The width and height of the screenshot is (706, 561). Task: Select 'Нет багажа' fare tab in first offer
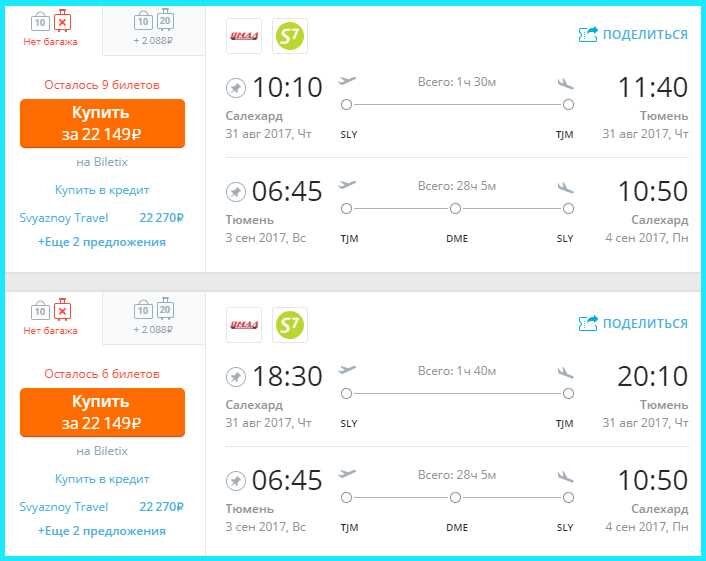[50, 29]
